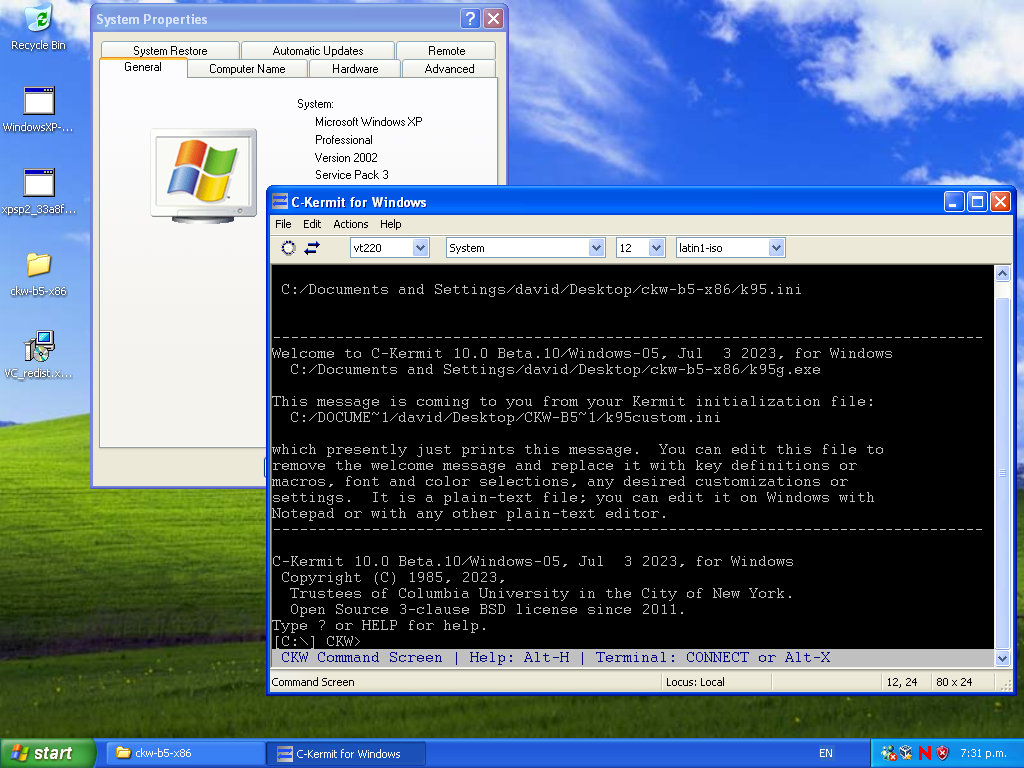Viewport: 1024px width, 768px height.
Task: Click the [C:\] CKW> command prompt line
Action: coord(317,641)
